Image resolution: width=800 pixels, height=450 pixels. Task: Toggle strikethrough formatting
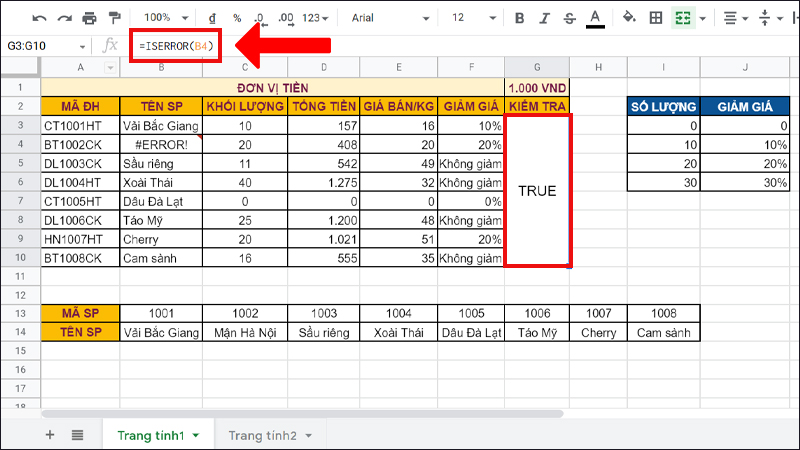569,18
